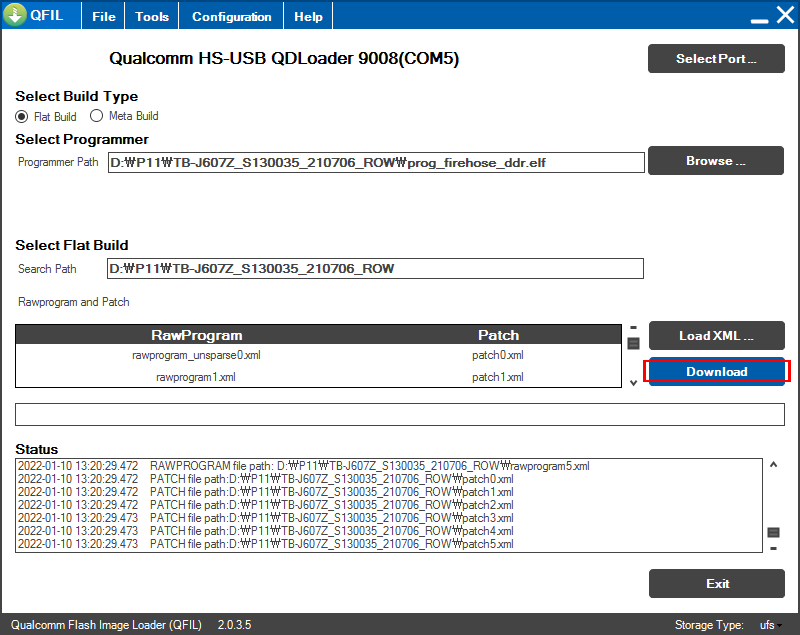Open the Configuration menu
800x635 pixels.
point(231,16)
